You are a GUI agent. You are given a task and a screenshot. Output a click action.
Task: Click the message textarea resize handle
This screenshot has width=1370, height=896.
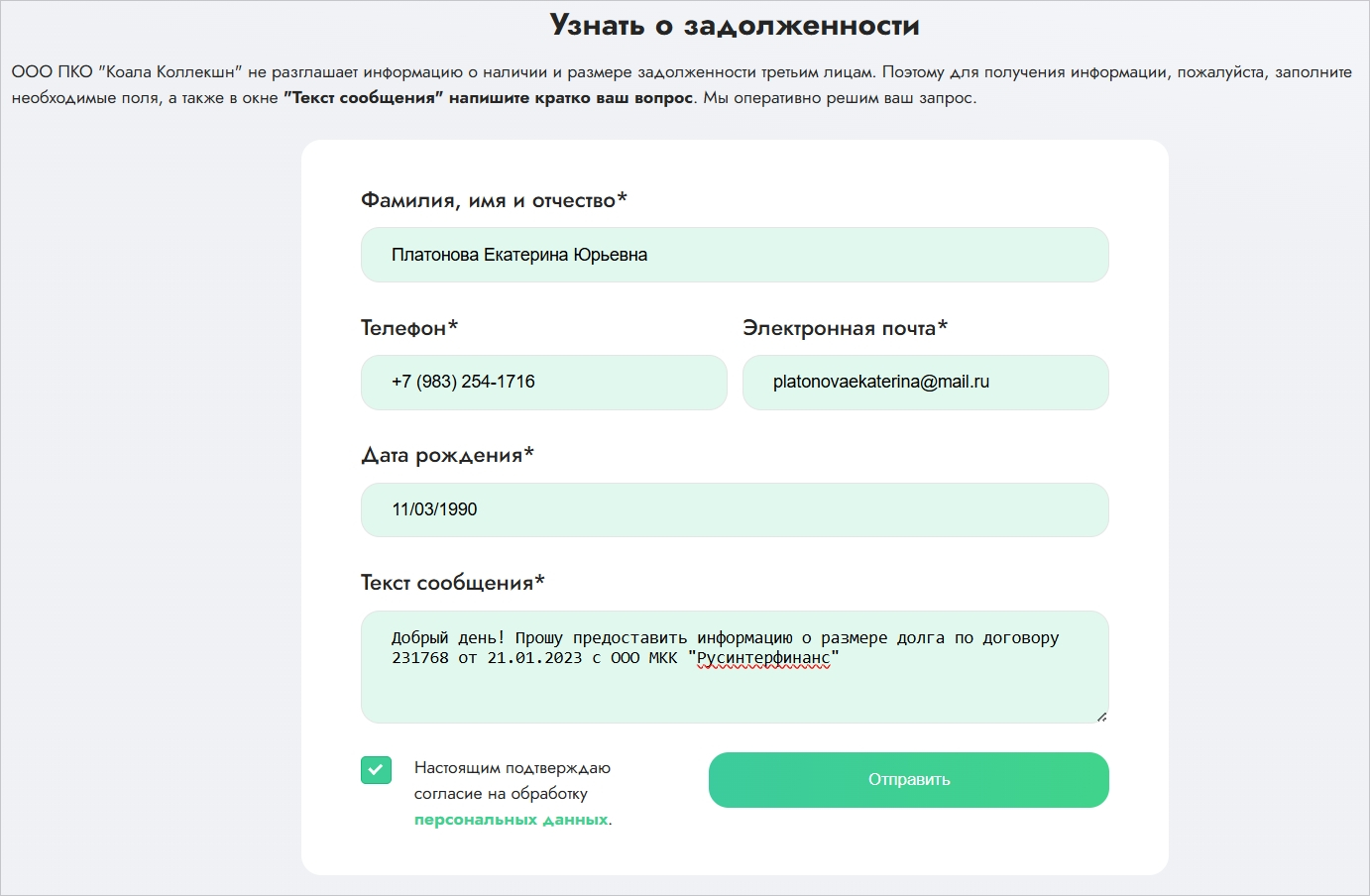[x=1101, y=716]
